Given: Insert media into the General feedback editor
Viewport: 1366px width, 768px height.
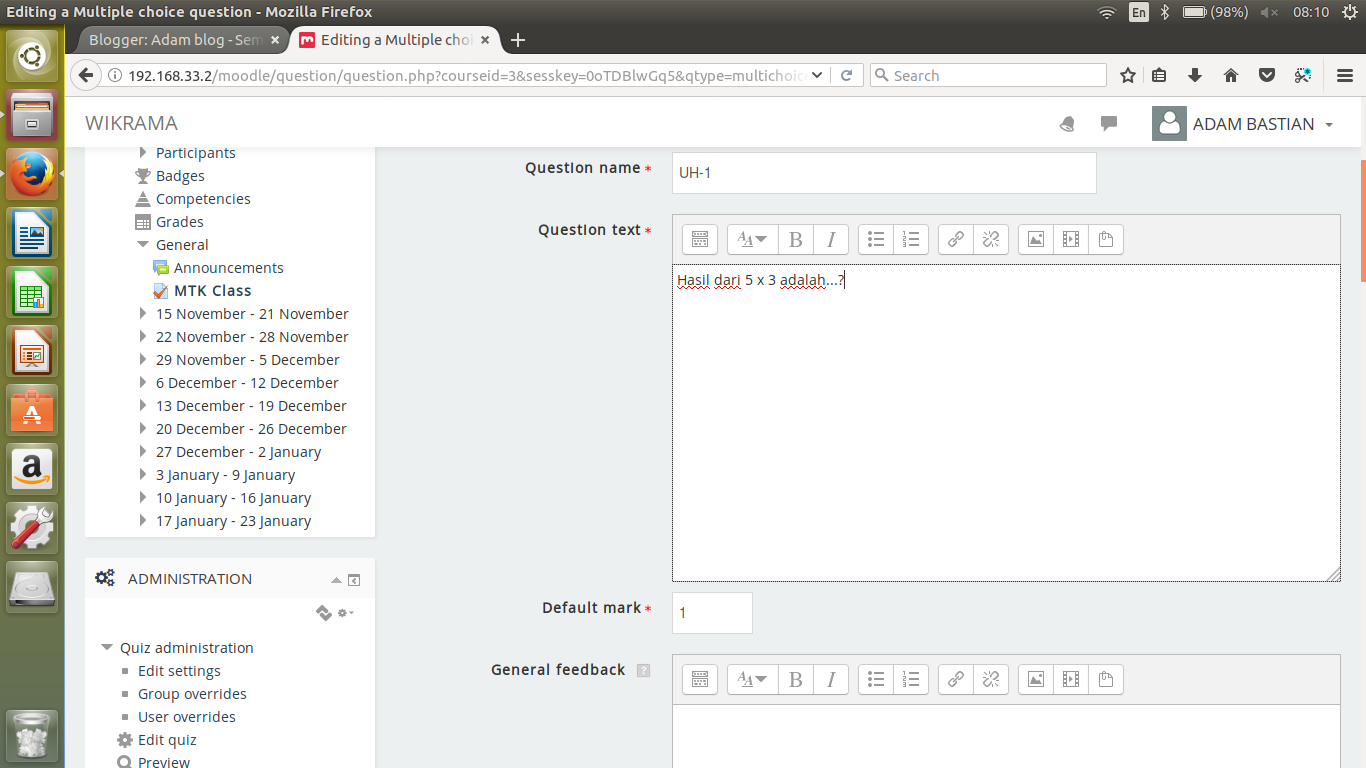Looking at the screenshot, I should tap(1070, 679).
